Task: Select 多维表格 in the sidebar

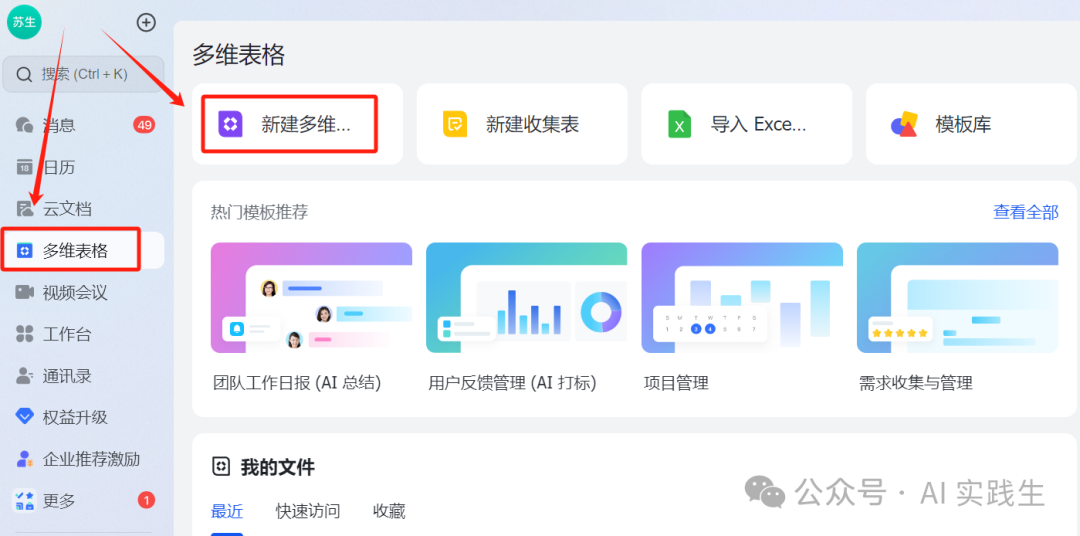Action: [75, 251]
